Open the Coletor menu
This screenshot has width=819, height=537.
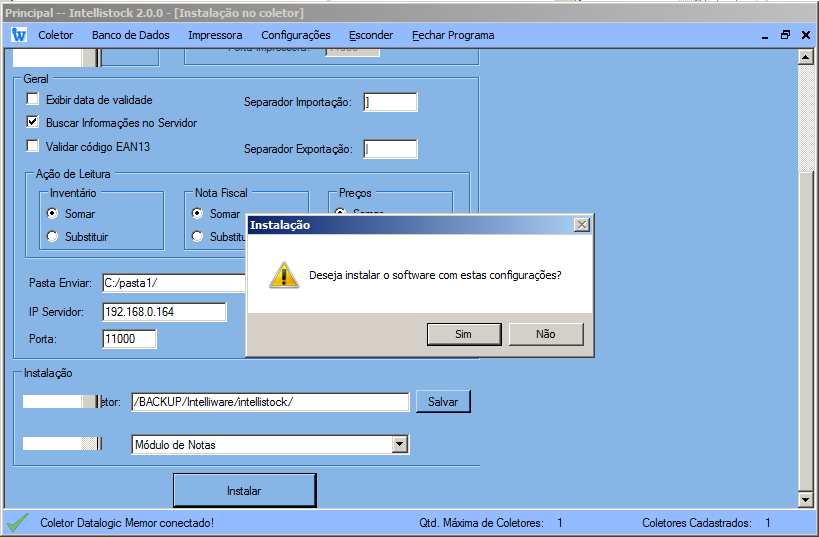(55, 35)
